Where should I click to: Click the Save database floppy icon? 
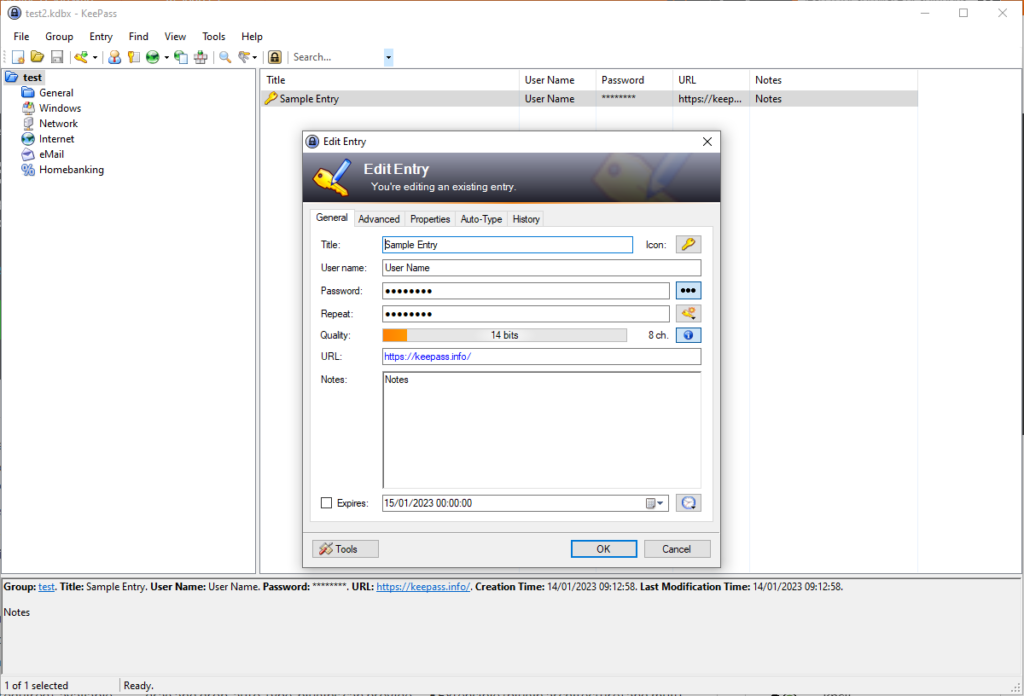click(57, 57)
